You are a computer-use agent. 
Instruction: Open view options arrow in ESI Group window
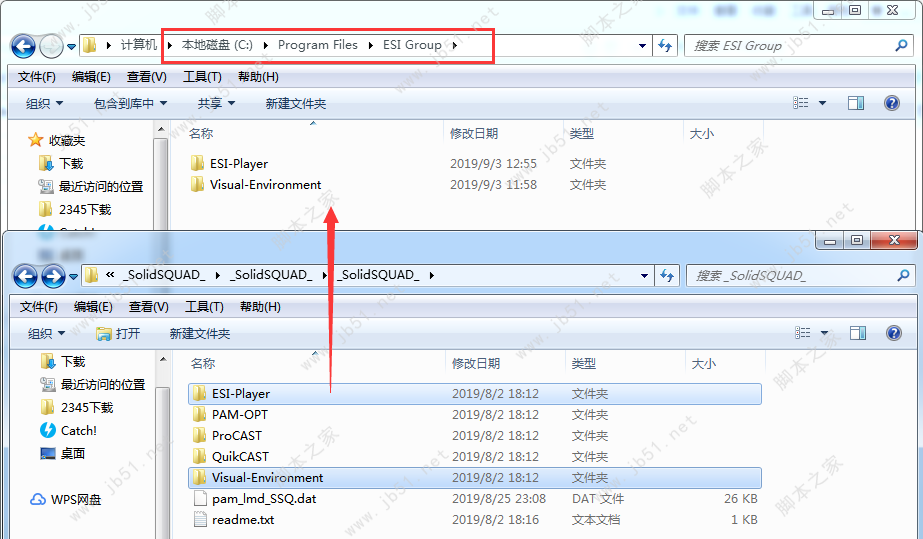pos(822,104)
